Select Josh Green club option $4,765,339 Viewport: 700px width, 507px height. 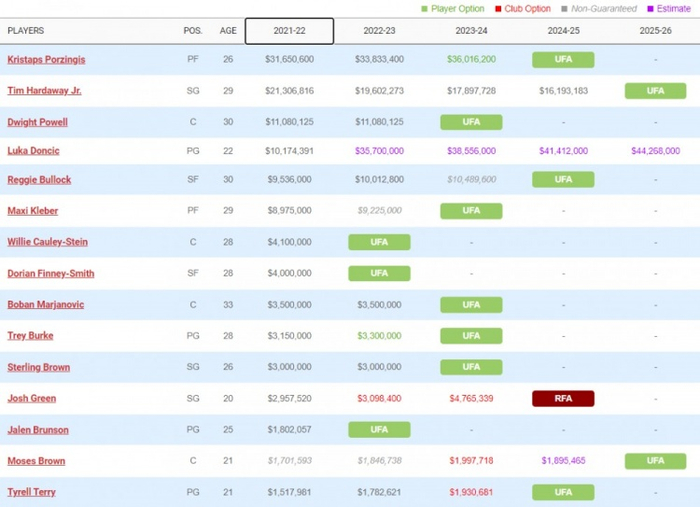471,398
